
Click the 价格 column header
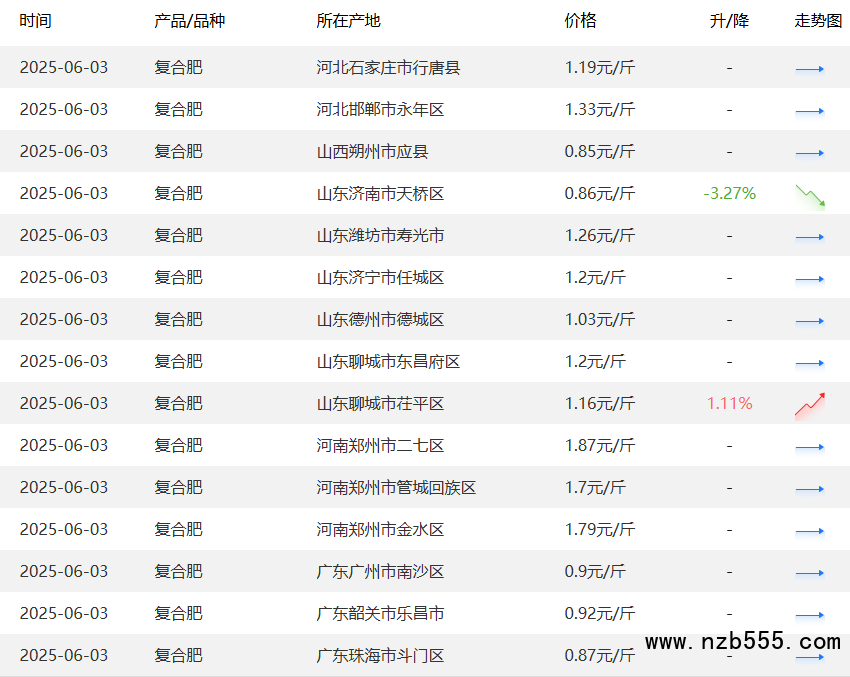click(x=580, y=21)
